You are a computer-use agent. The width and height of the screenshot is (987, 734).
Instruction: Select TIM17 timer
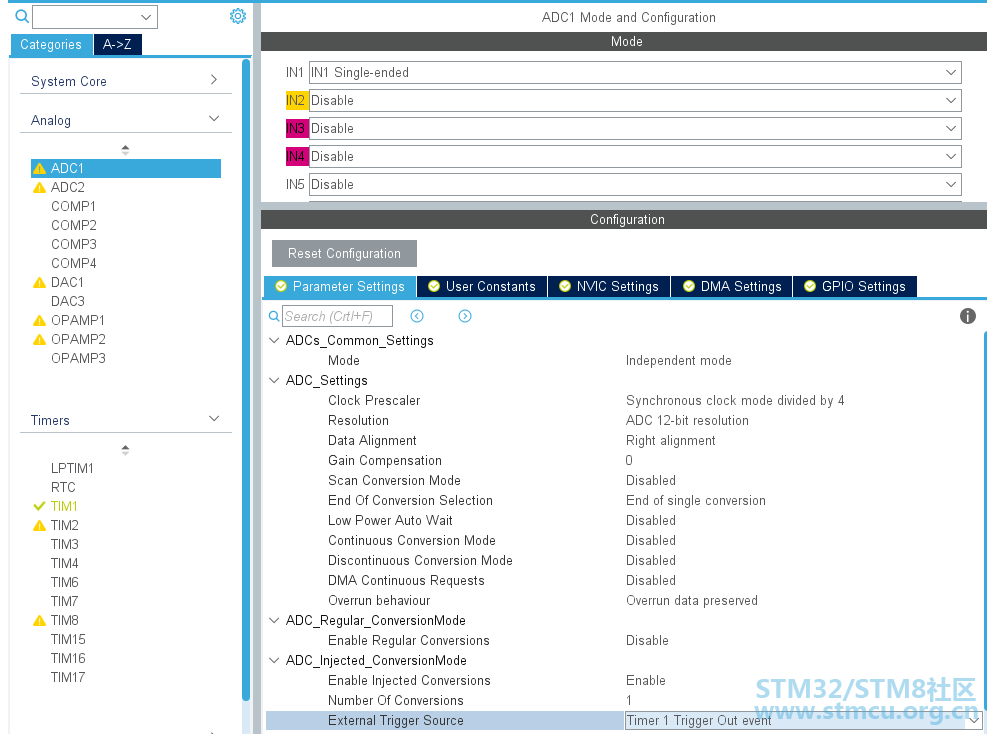68,677
